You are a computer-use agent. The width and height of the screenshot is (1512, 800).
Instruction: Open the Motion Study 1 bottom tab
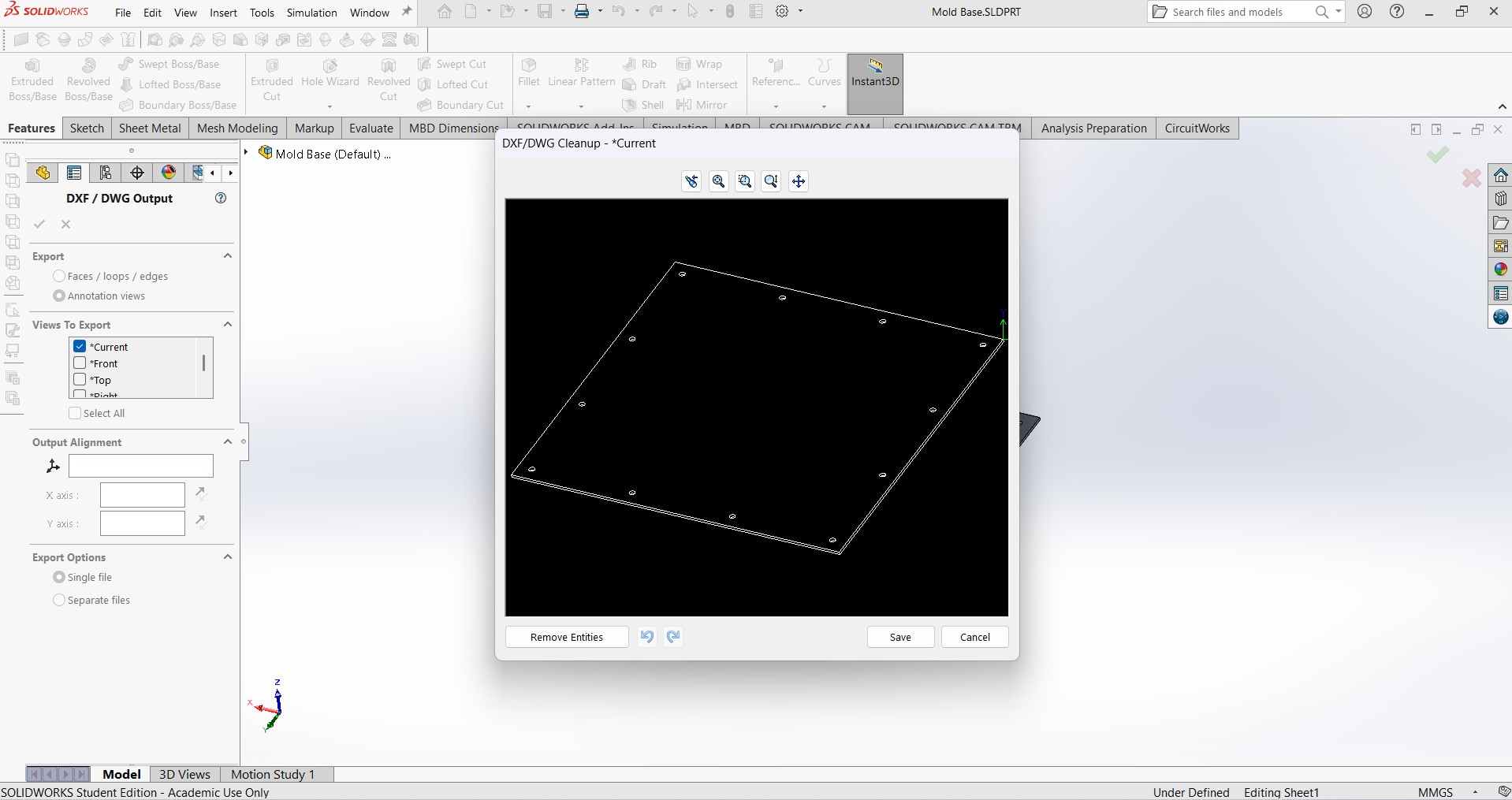[273, 774]
